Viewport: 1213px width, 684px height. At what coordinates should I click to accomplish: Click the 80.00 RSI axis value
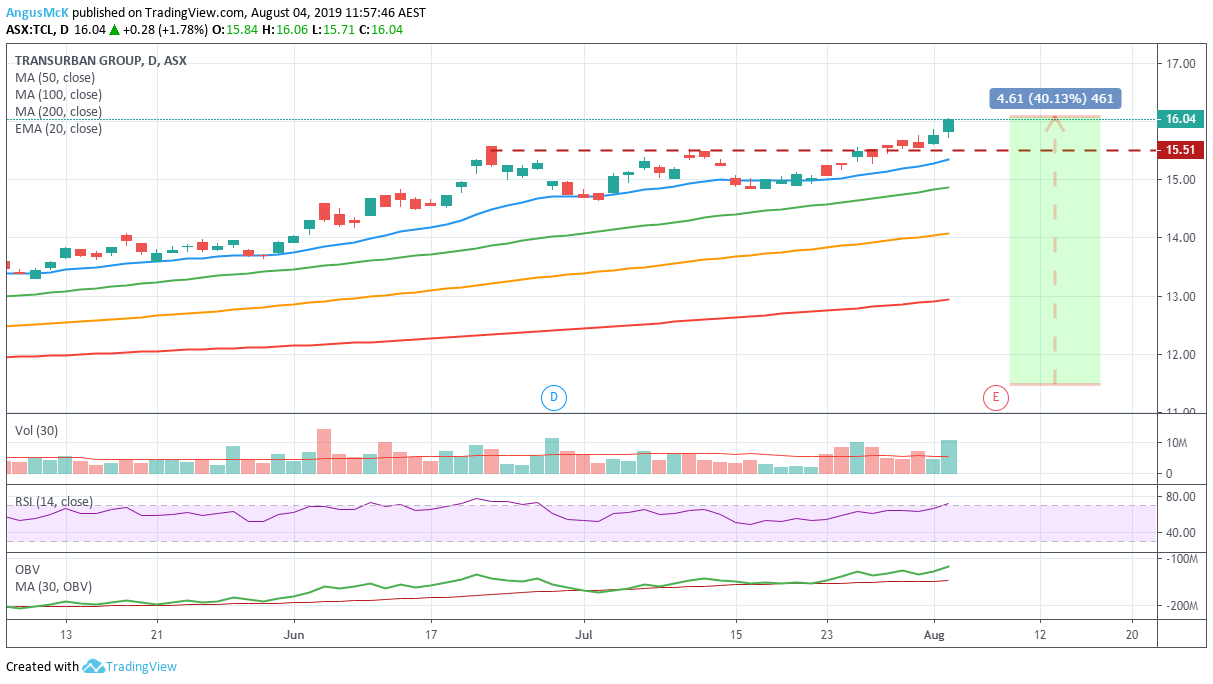click(1181, 497)
